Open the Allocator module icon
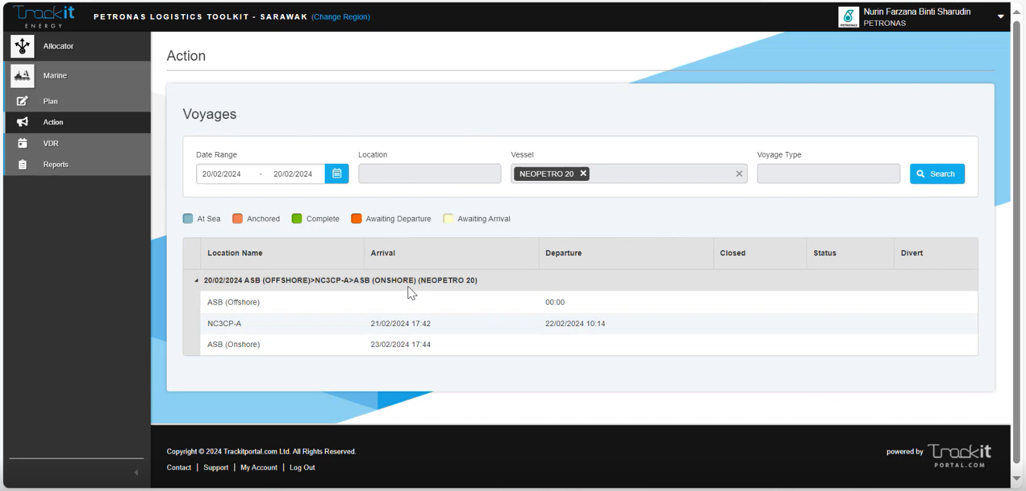This screenshot has height=491, width=1026. (22, 46)
